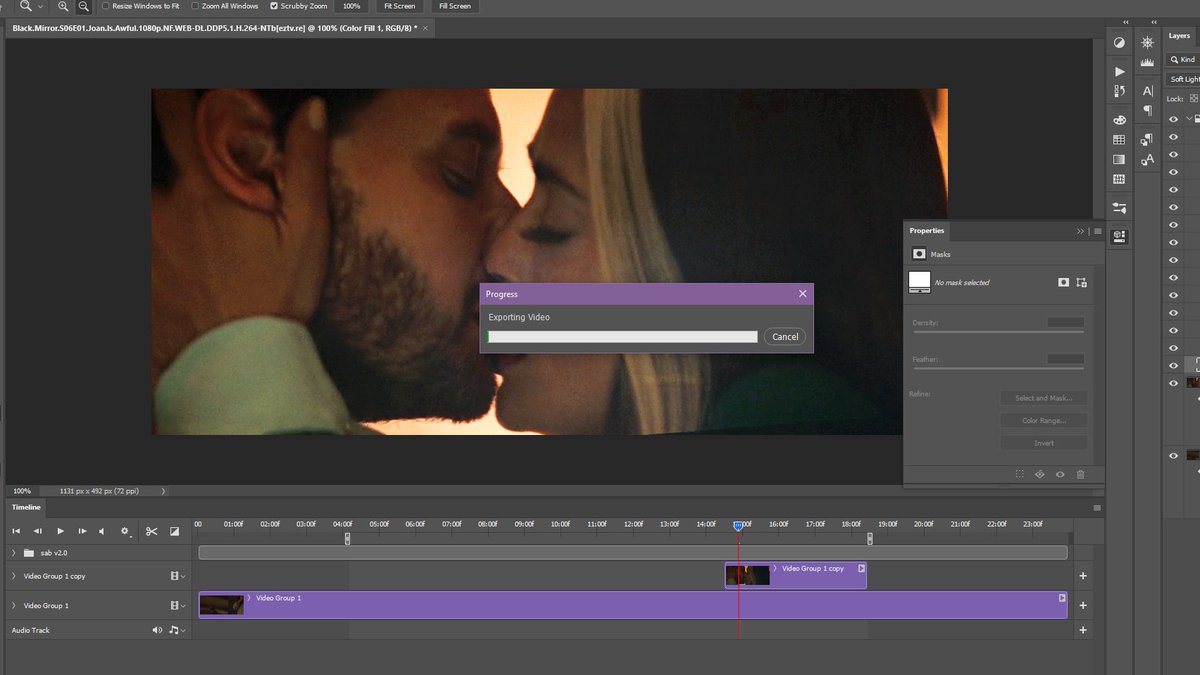Click the Density slider
Image resolution: width=1200 pixels, height=675 pixels.
point(998,332)
